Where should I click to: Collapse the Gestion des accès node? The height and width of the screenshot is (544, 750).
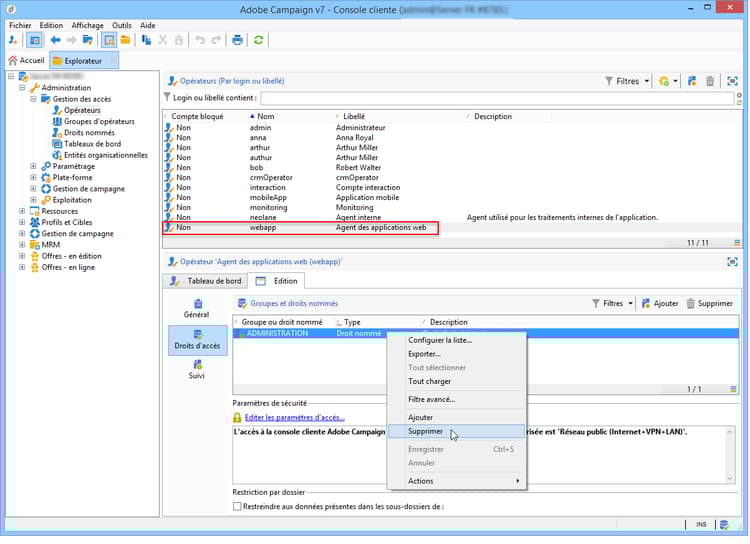pyautogui.click(x=33, y=99)
